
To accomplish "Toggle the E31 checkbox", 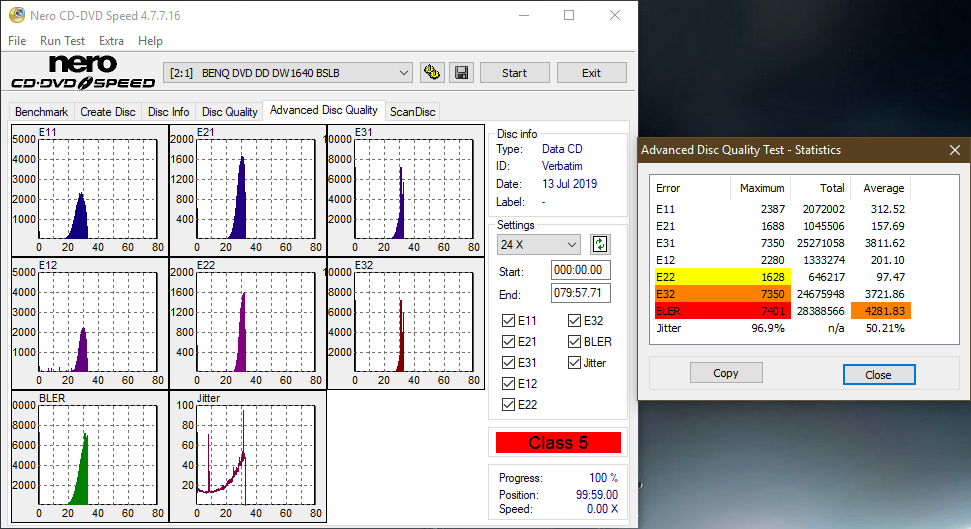I will [508, 362].
